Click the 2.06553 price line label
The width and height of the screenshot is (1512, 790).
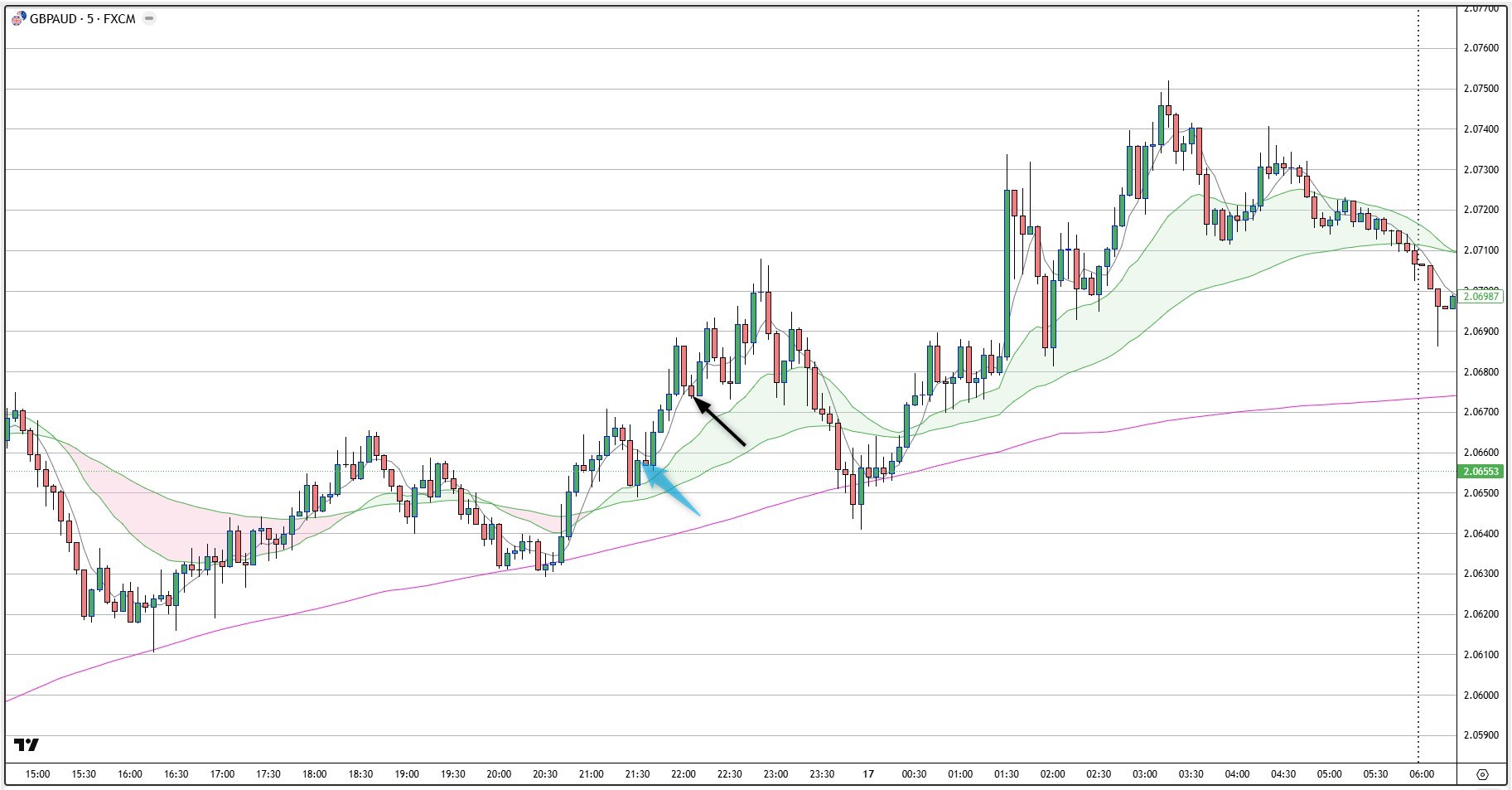tap(1481, 472)
